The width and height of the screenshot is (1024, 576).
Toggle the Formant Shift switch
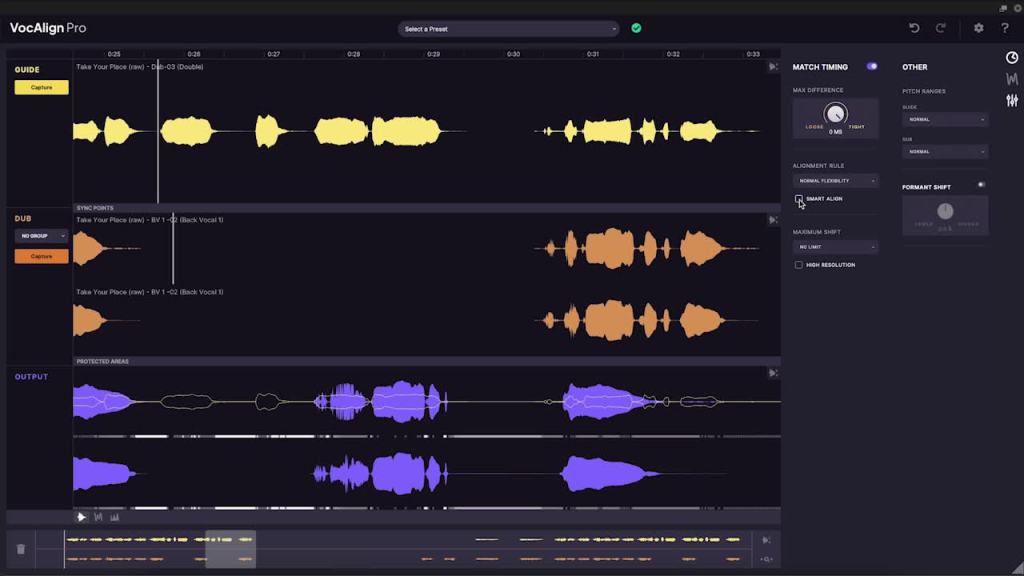point(981,185)
